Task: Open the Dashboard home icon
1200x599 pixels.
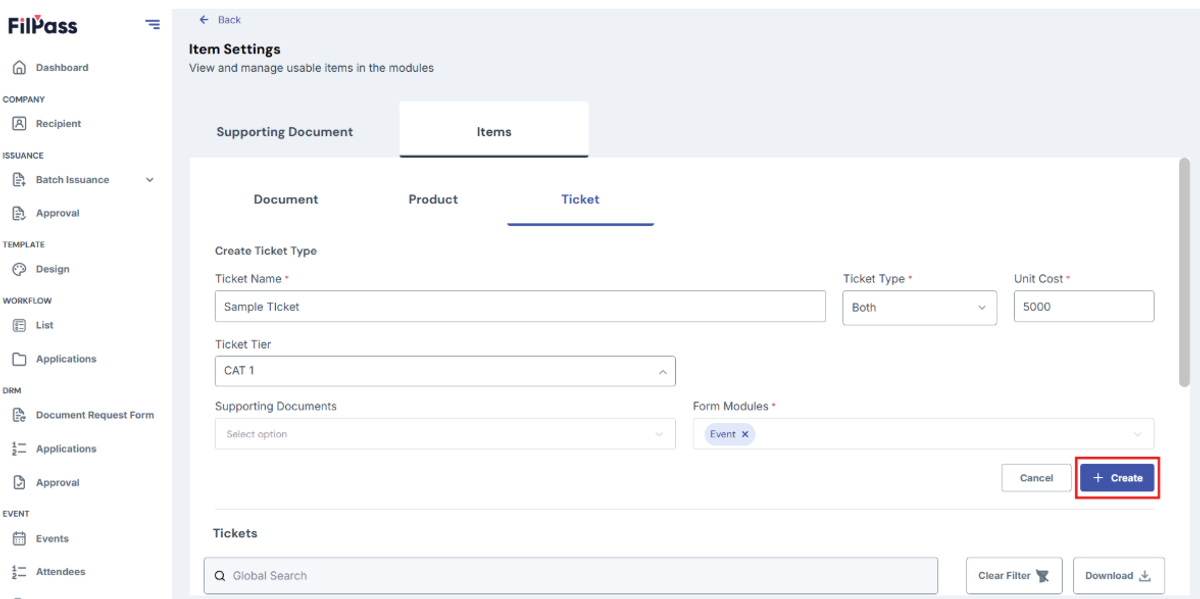Action: pyautogui.click(x=18, y=68)
